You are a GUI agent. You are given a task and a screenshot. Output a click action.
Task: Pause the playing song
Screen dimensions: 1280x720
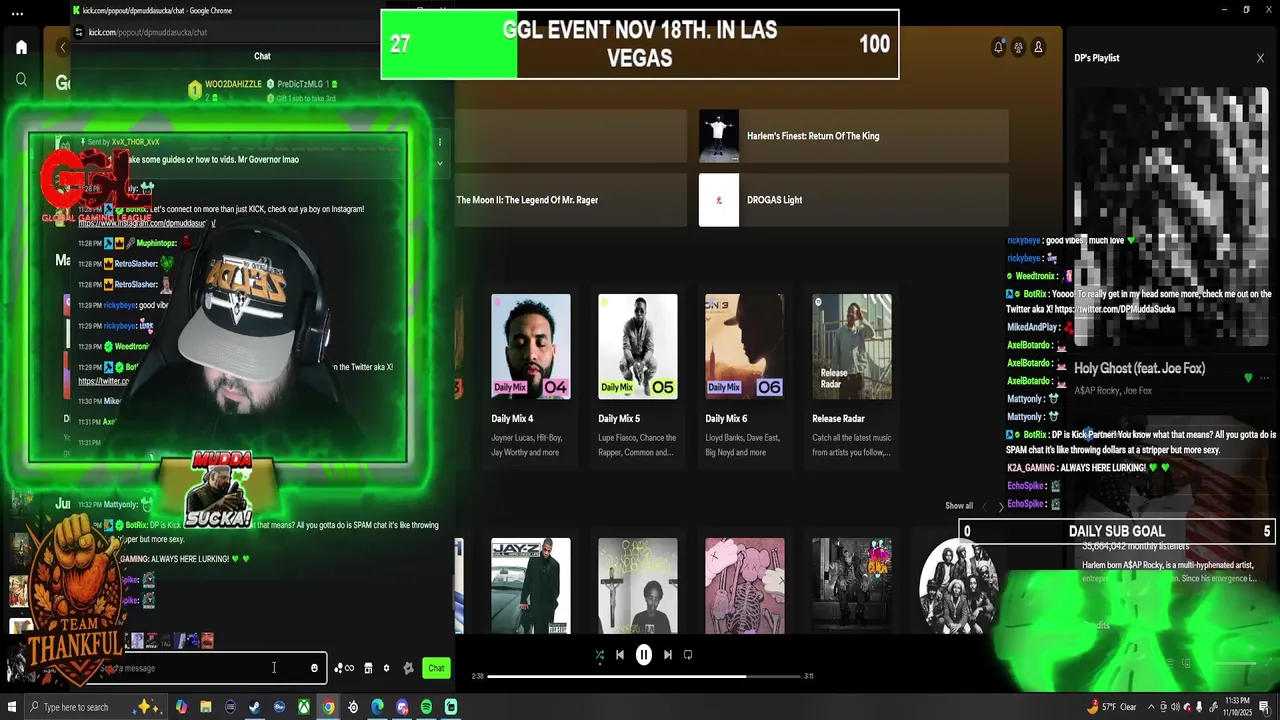(644, 655)
